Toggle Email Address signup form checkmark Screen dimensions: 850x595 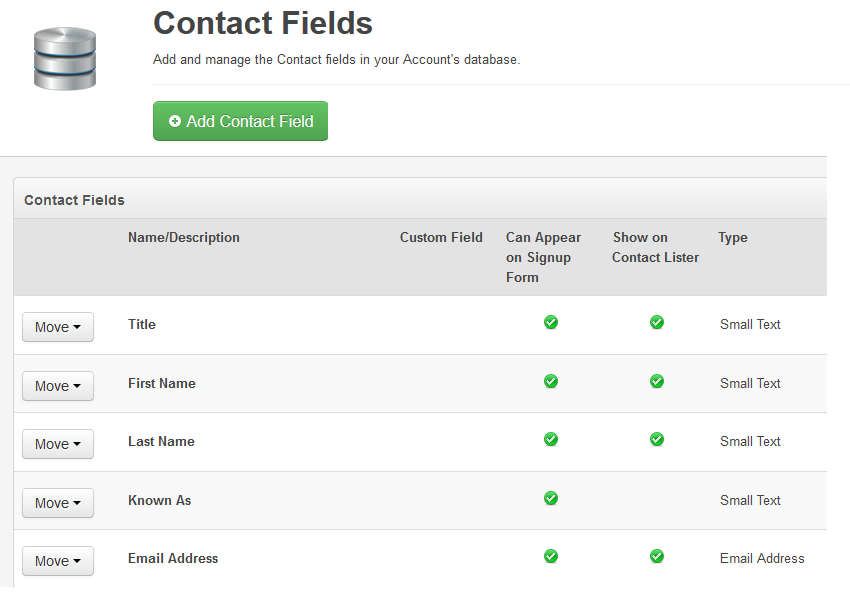point(551,557)
